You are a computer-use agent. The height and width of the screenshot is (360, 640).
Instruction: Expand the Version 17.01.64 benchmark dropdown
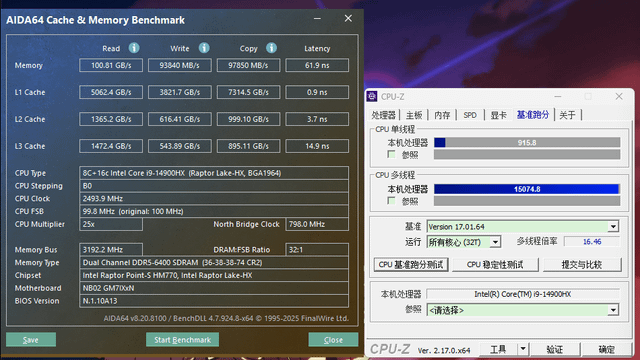tap(613, 227)
